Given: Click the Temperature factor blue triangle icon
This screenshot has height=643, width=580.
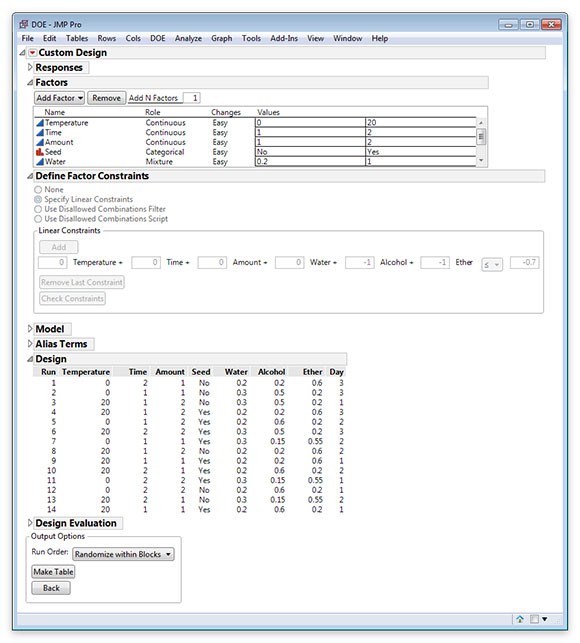Looking at the screenshot, I should [40, 123].
